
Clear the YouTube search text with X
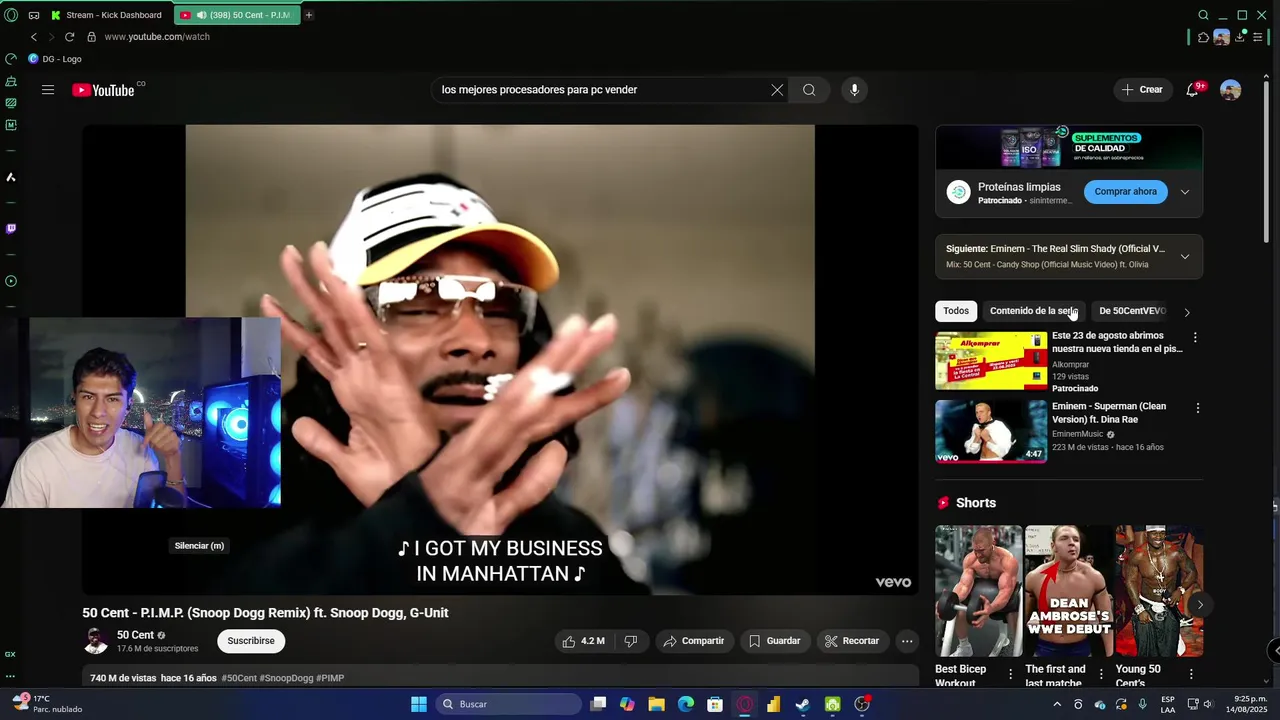click(777, 90)
